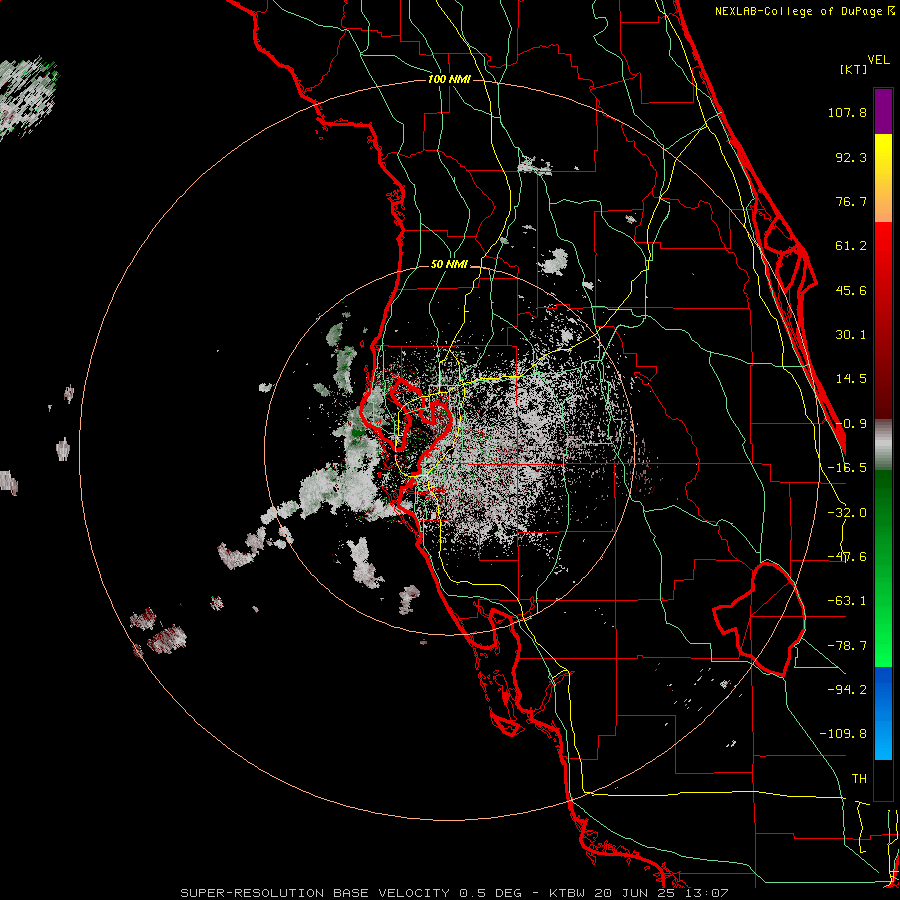This screenshot has width=900, height=900.
Task: Click the VEL legend heading
Action: click(879, 60)
